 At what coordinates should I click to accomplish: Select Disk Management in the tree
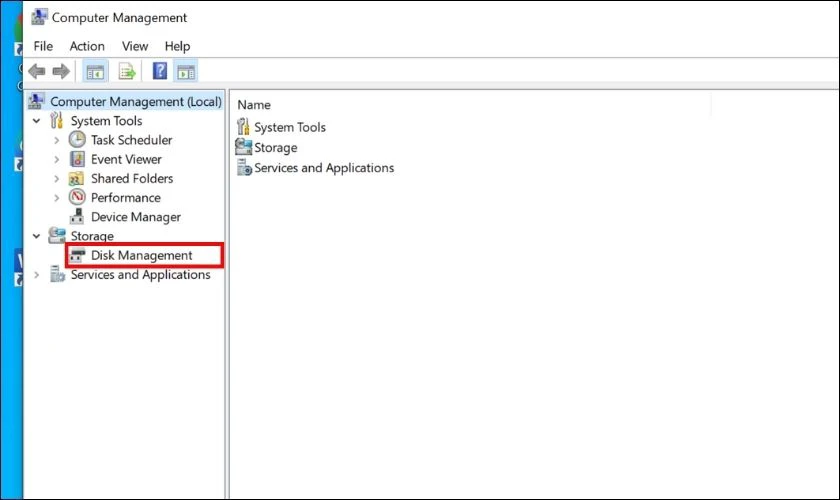[141, 255]
